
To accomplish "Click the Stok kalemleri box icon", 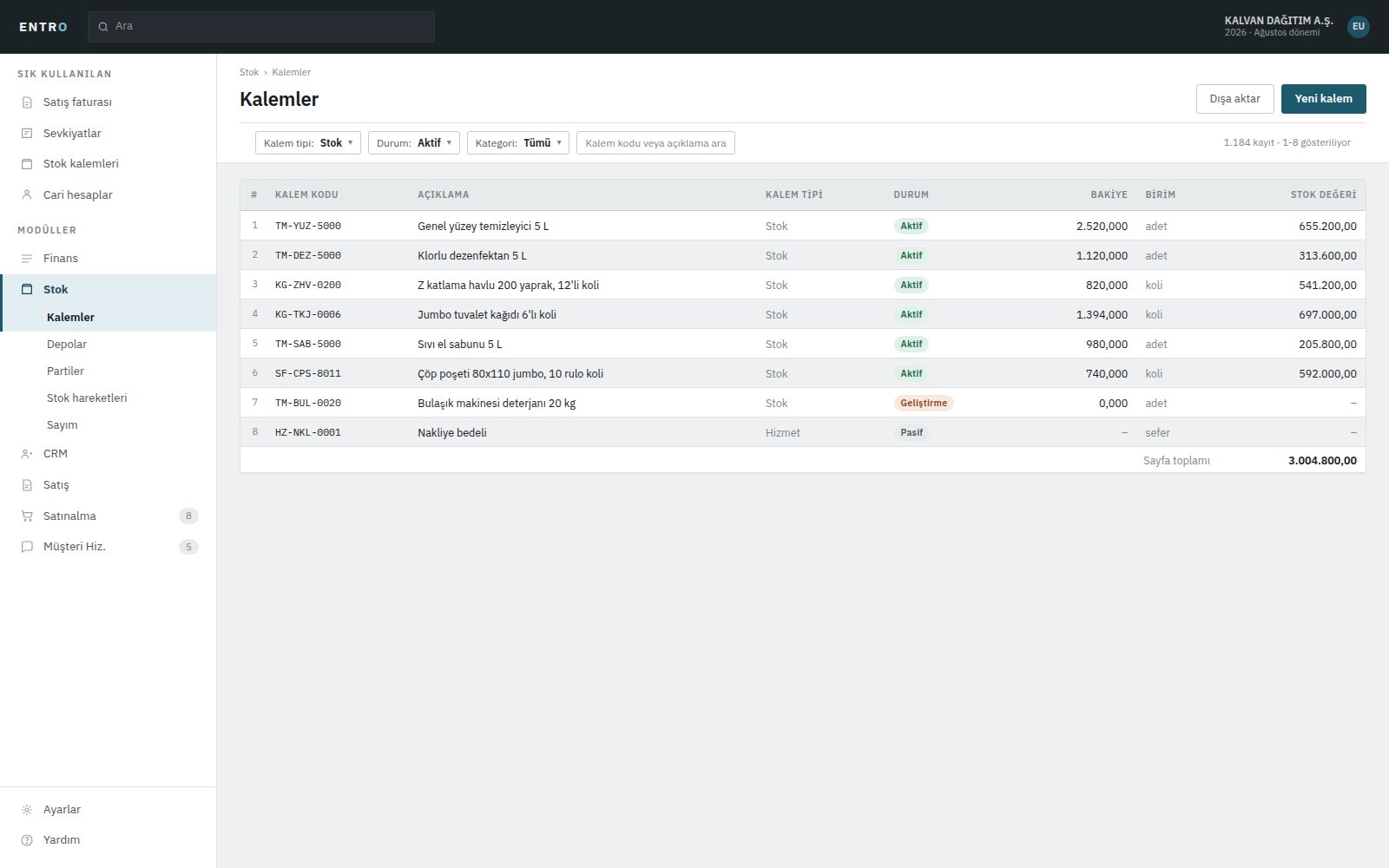I will click(x=27, y=164).
